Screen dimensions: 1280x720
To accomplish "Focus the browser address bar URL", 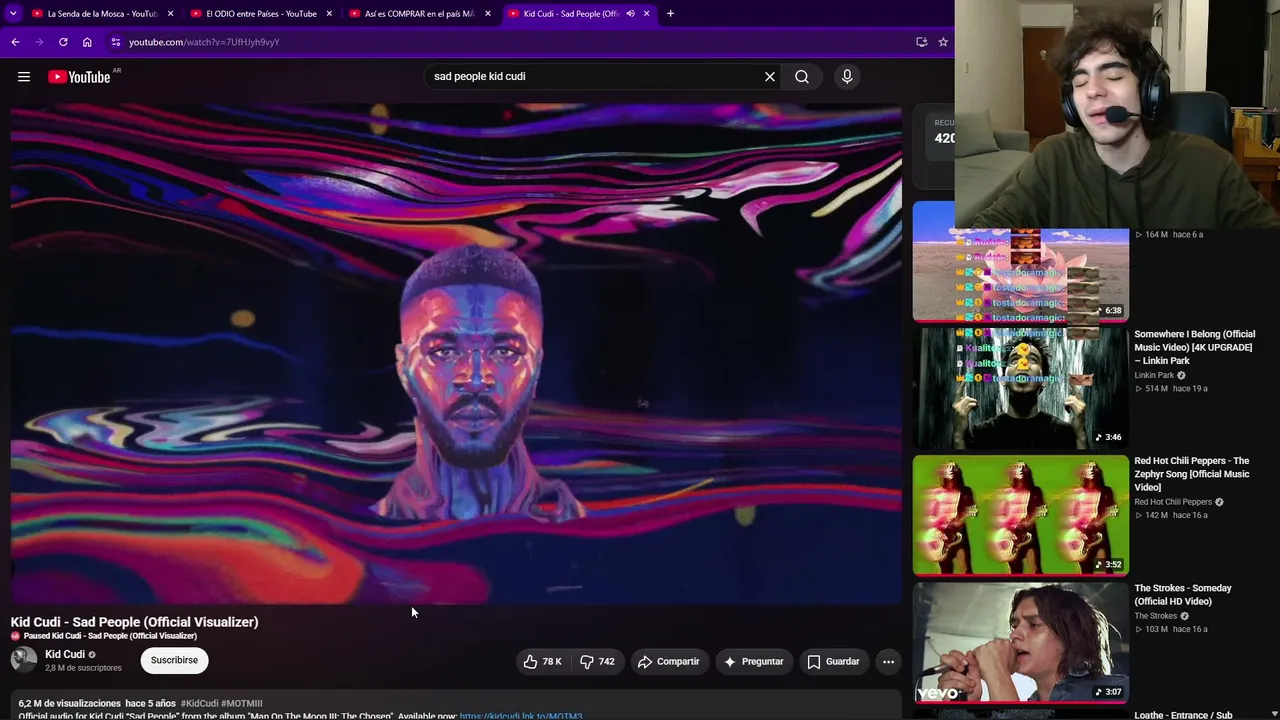I will (x=204, y=42).
